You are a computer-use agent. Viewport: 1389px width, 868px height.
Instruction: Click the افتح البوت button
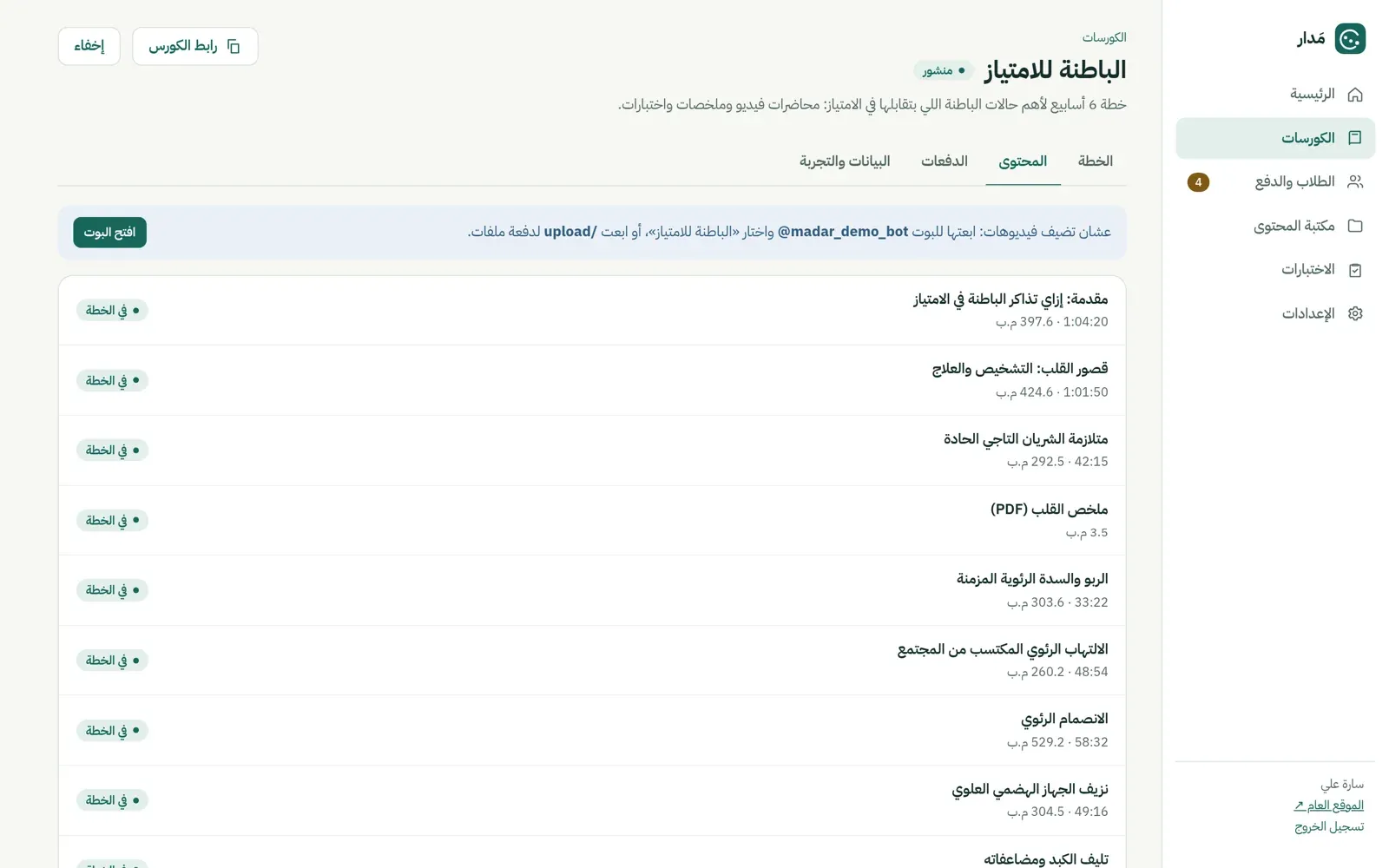110,233
